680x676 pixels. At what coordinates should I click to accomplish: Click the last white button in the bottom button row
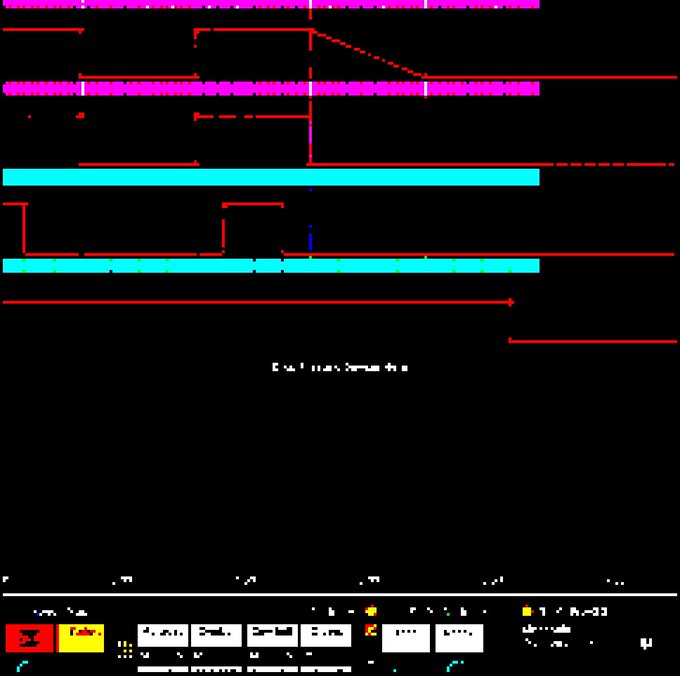tap(459, 638)
